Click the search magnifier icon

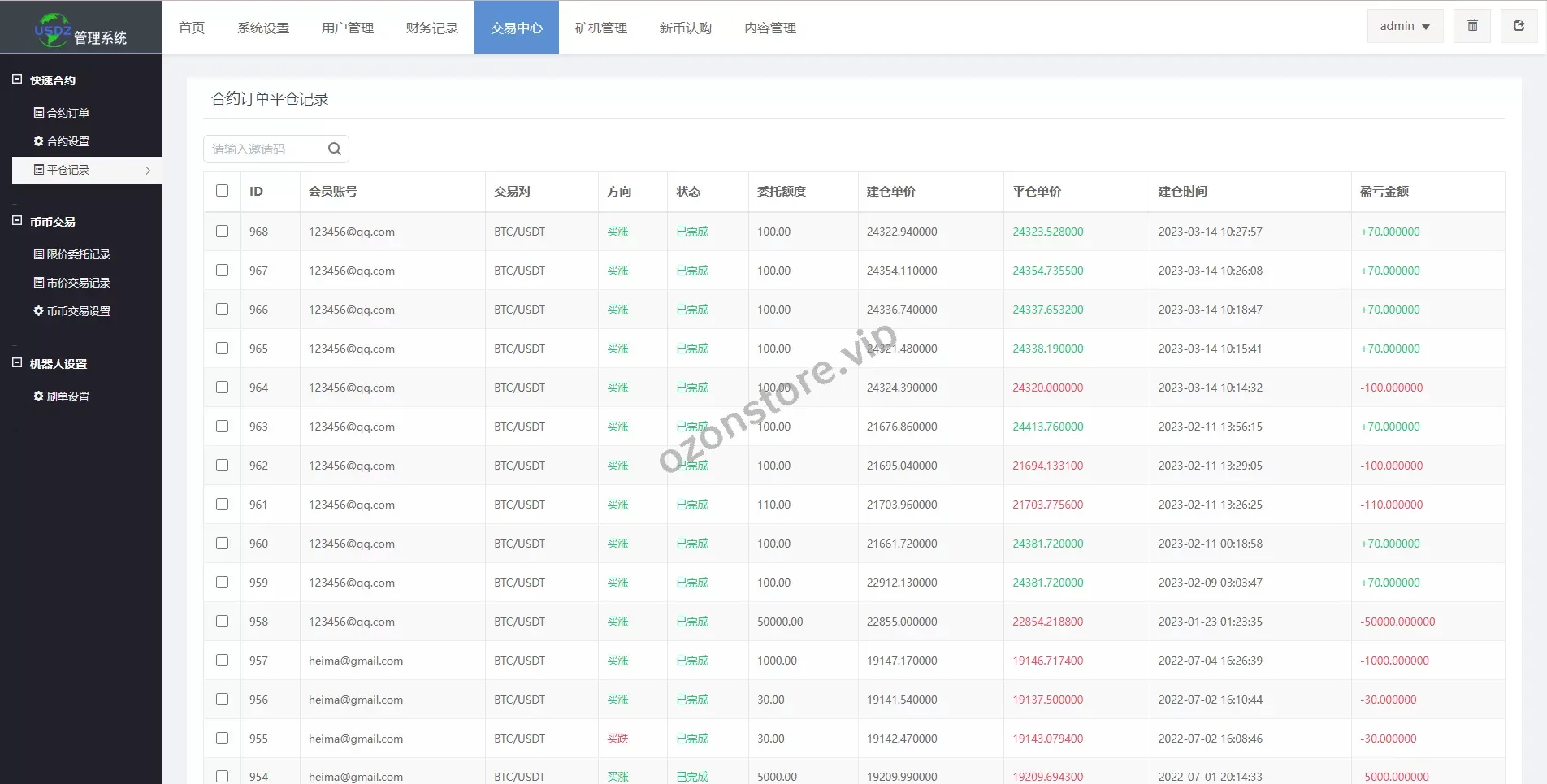[334, 149]
